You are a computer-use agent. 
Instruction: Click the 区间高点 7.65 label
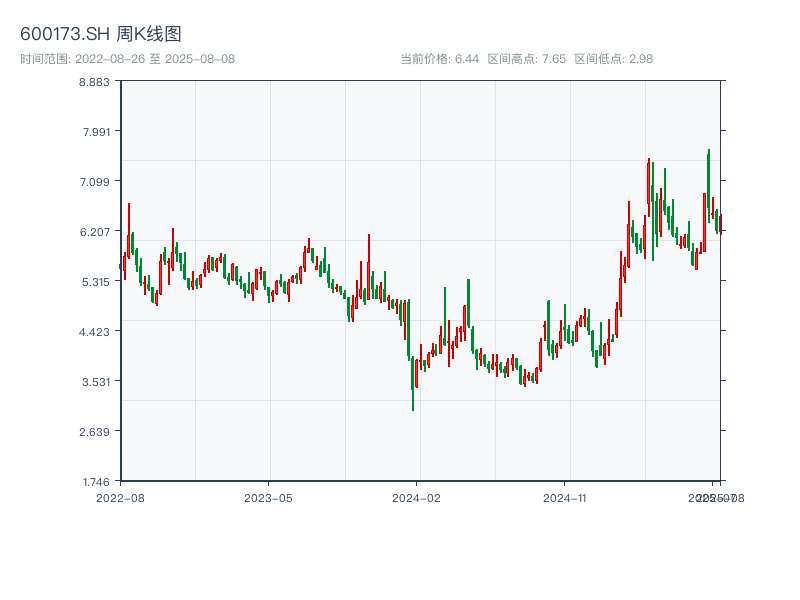pyautogui.click(x=527, y=59)
